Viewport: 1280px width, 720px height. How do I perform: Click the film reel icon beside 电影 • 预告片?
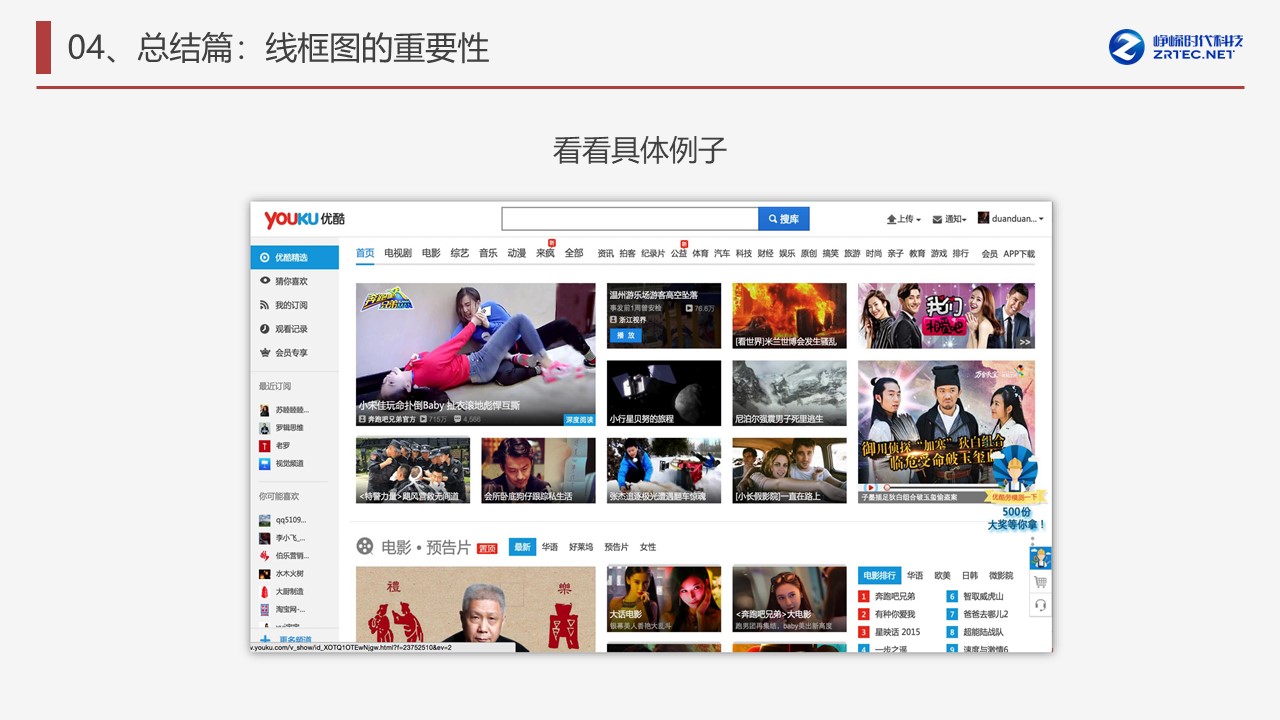pyautogui.click(x=365, y=547)
